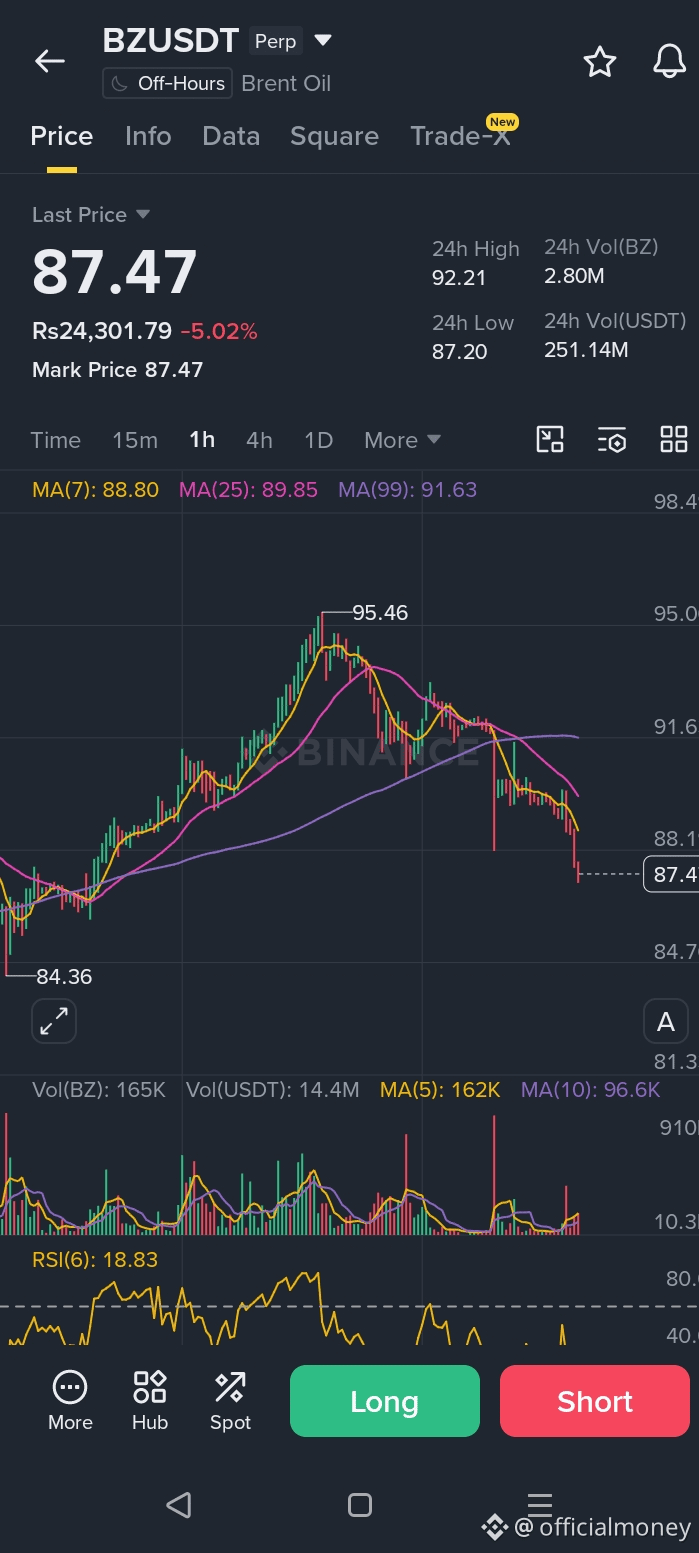Select Time chart interval
Image resolution: width=699 pixels, height=1553 pixels.
pos(56,440)
